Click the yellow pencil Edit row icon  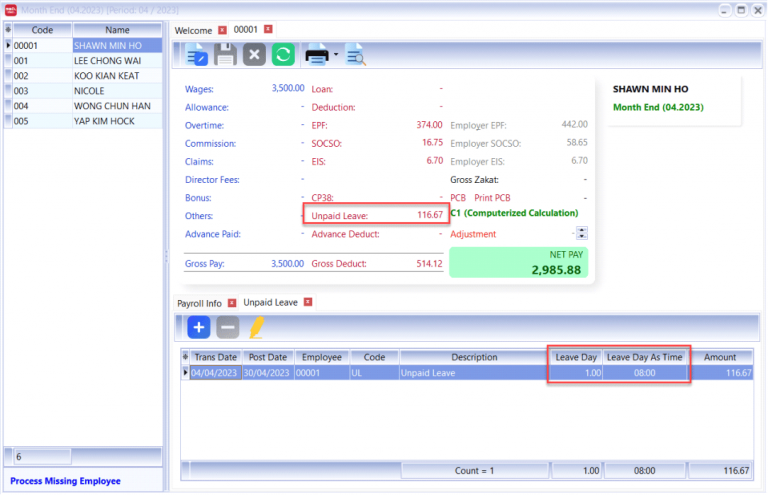click(x=256, y=327)
